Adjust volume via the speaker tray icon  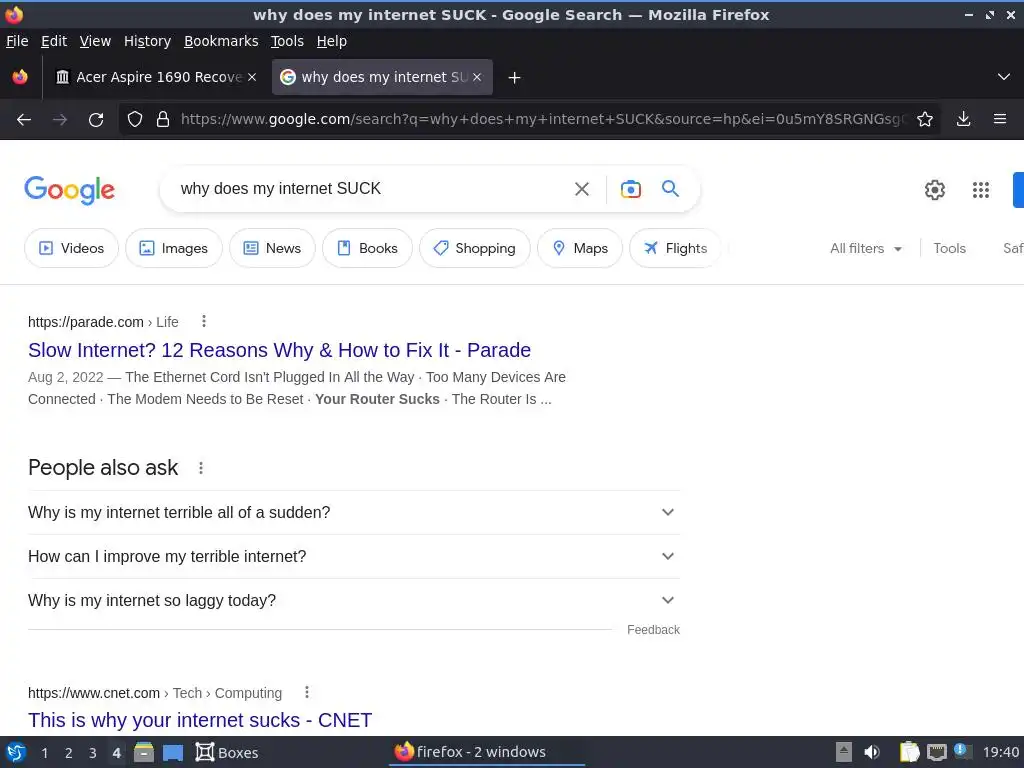(x=872, y=752)
